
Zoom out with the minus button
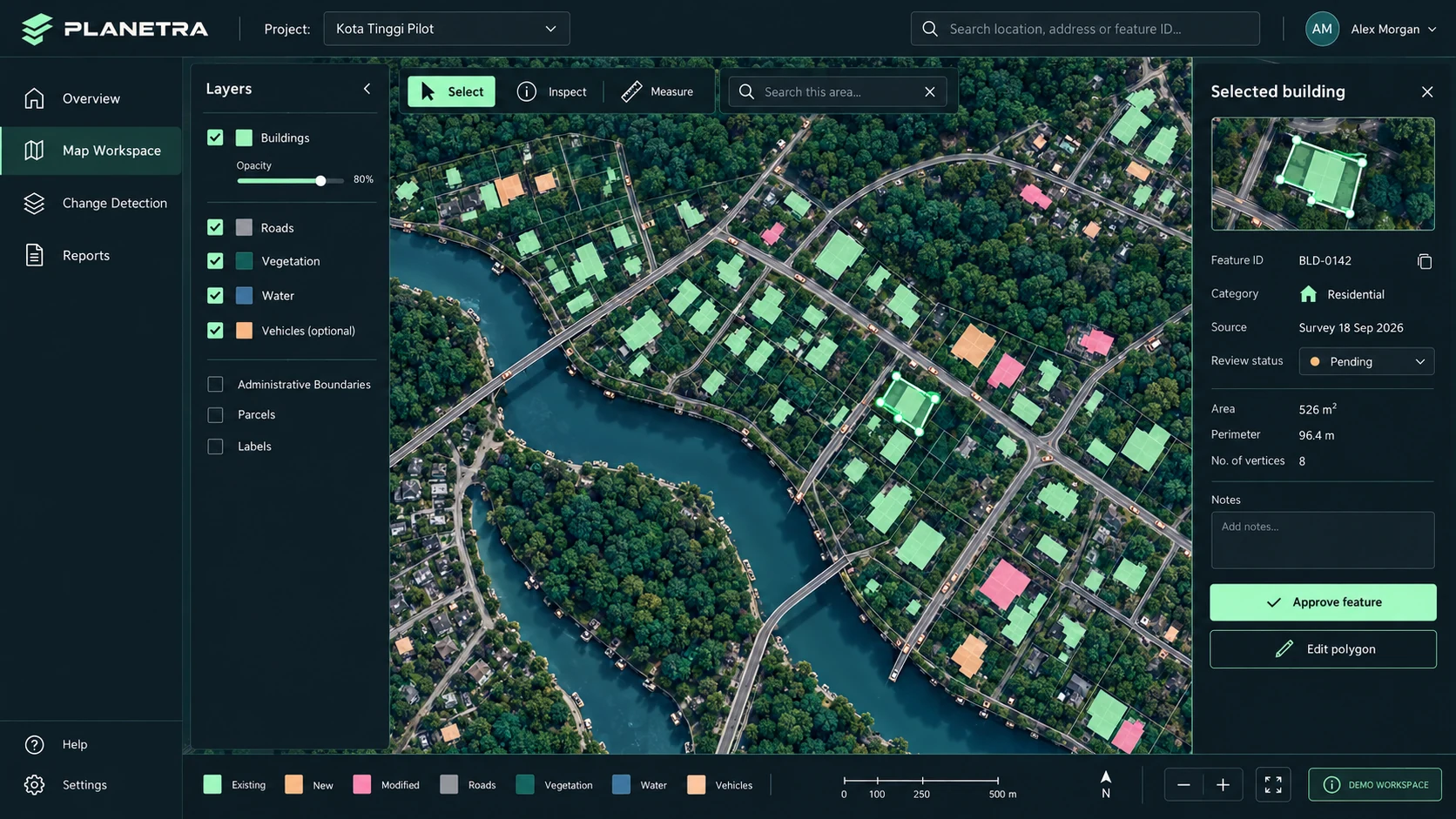[x=1183, y=785]
